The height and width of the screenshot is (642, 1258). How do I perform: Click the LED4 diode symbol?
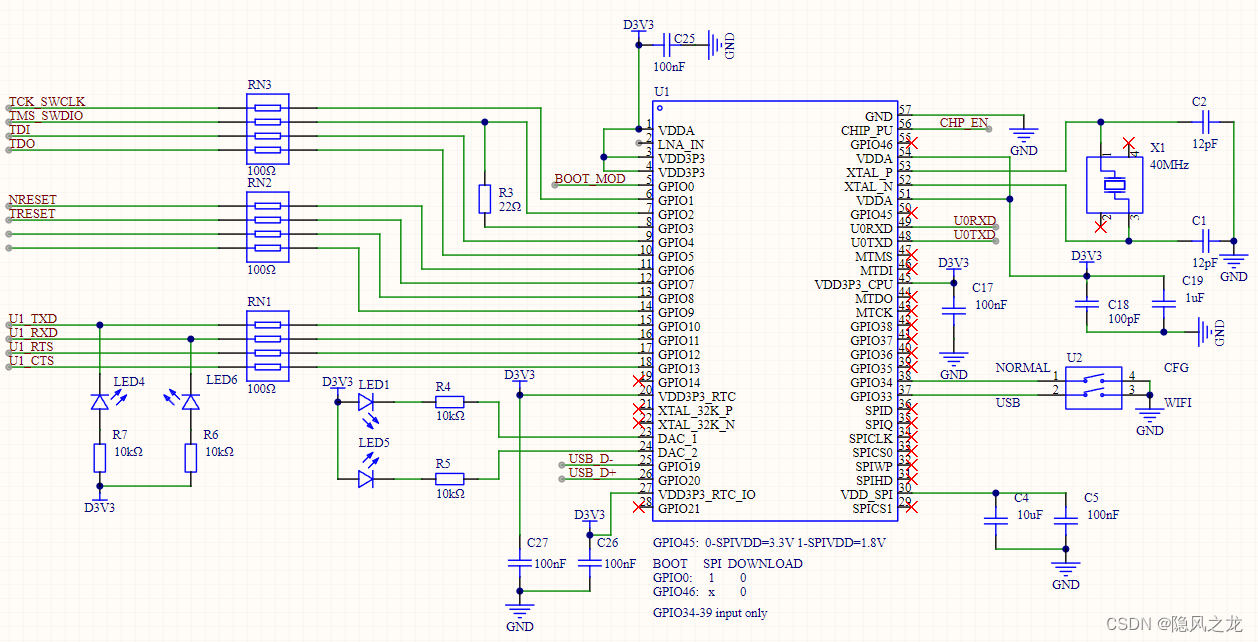(x=99, y=401)
